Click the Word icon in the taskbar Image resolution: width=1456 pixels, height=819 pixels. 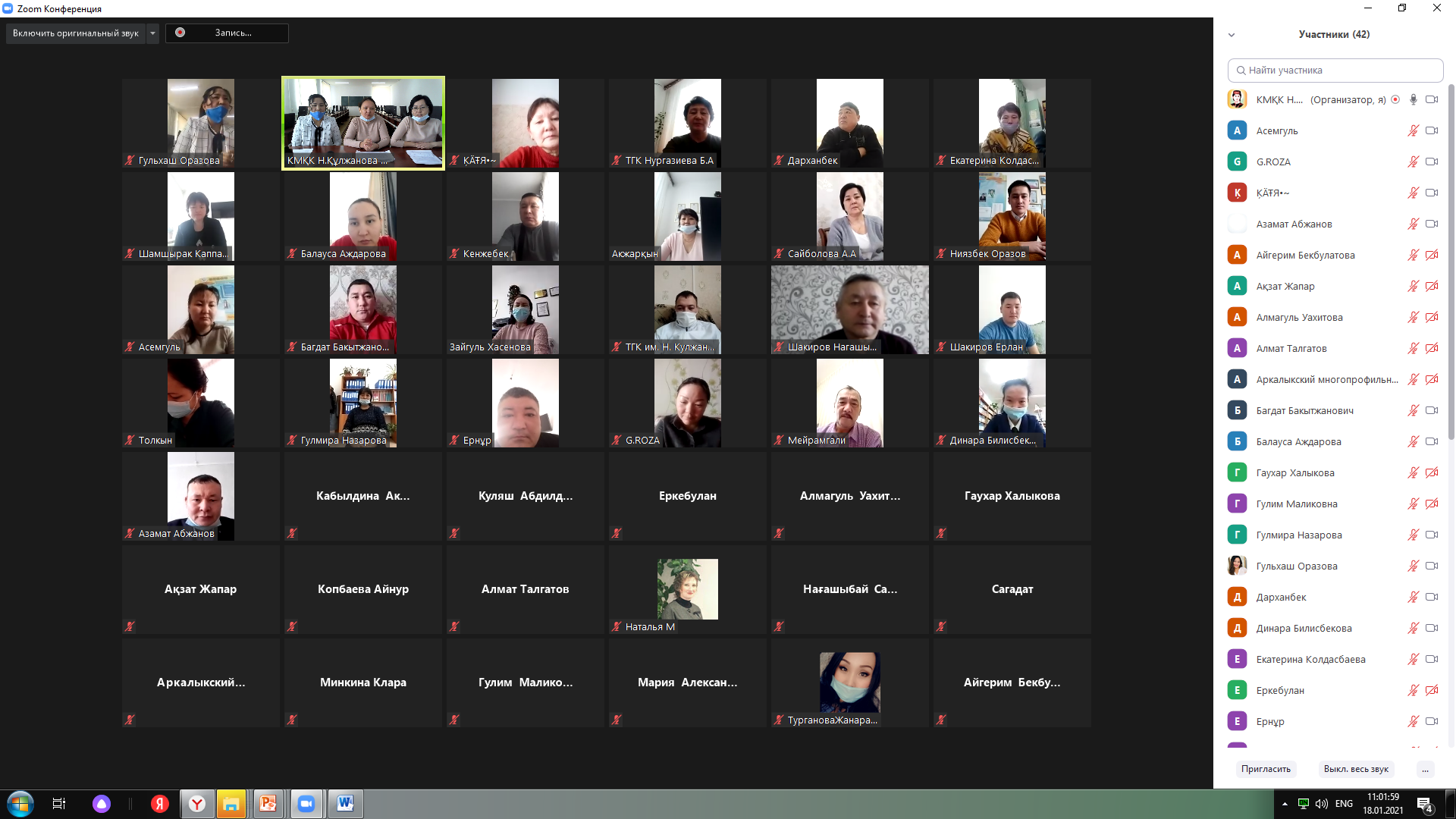click(x=345, y=804)
